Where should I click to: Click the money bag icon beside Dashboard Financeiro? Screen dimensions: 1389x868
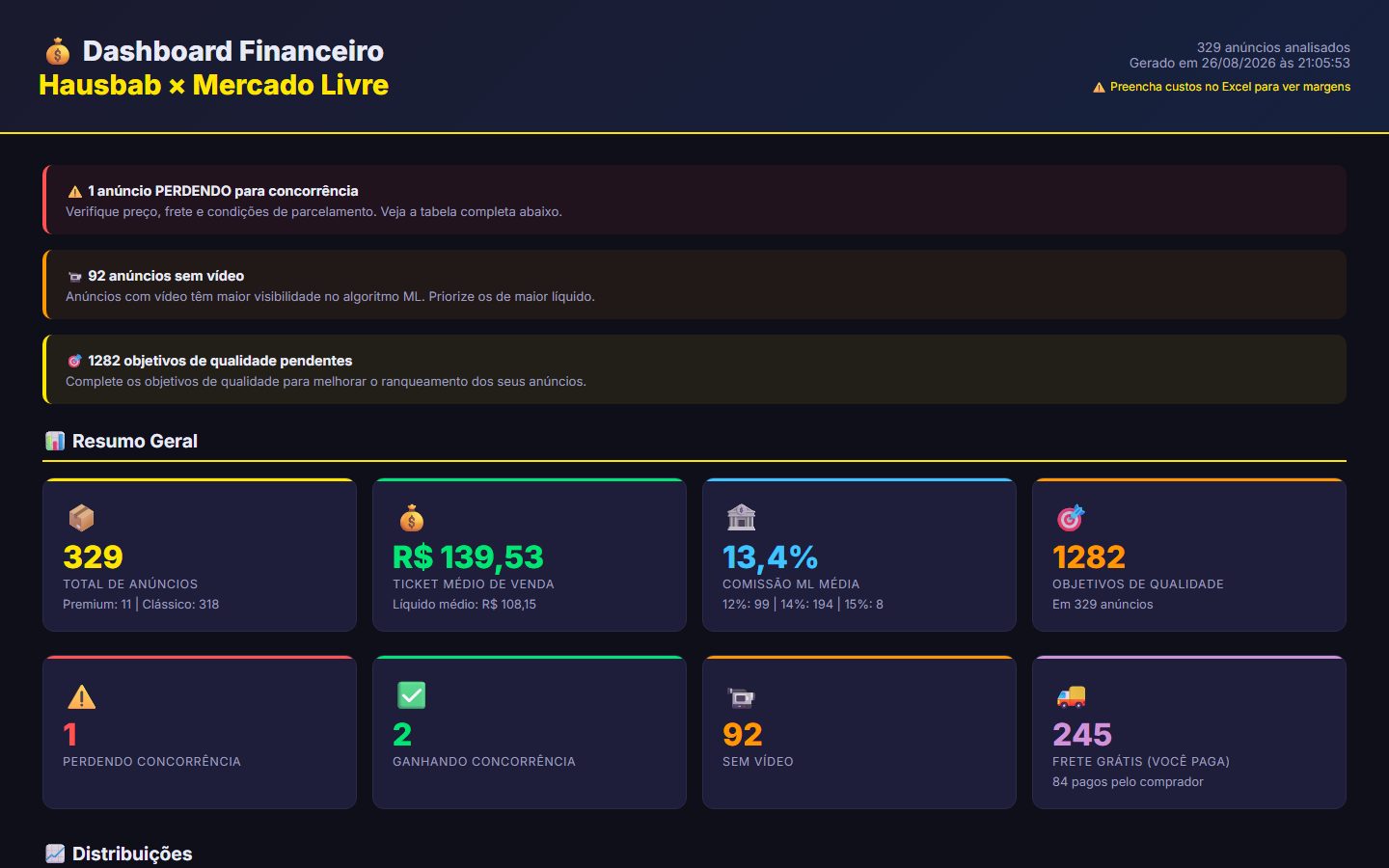point(58,51)
